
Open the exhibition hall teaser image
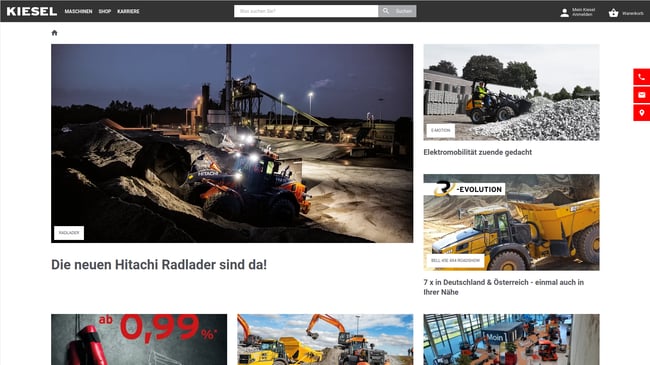pyautogui.click(x=512, y=339)
